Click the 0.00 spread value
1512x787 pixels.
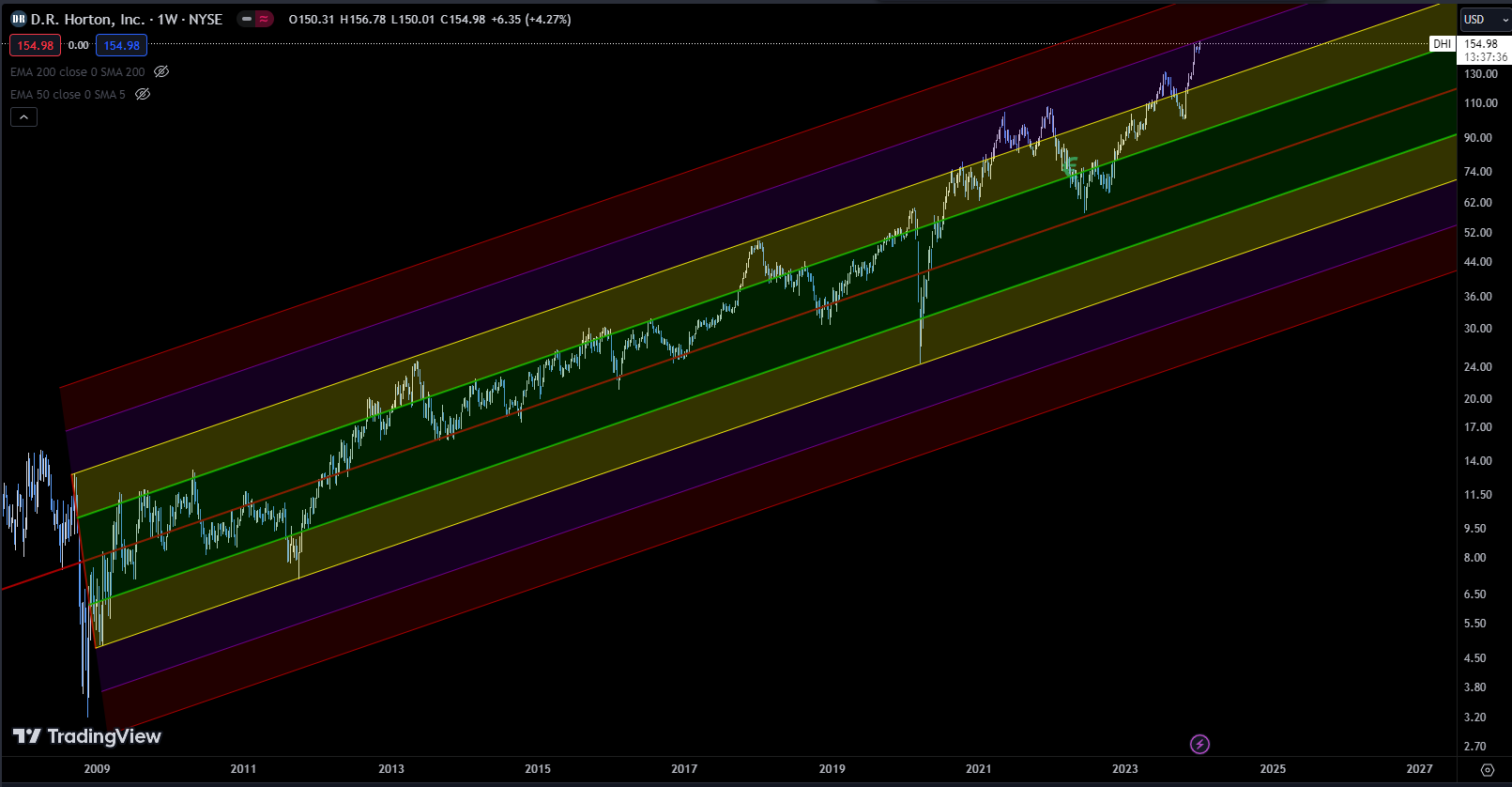point(79,45)
